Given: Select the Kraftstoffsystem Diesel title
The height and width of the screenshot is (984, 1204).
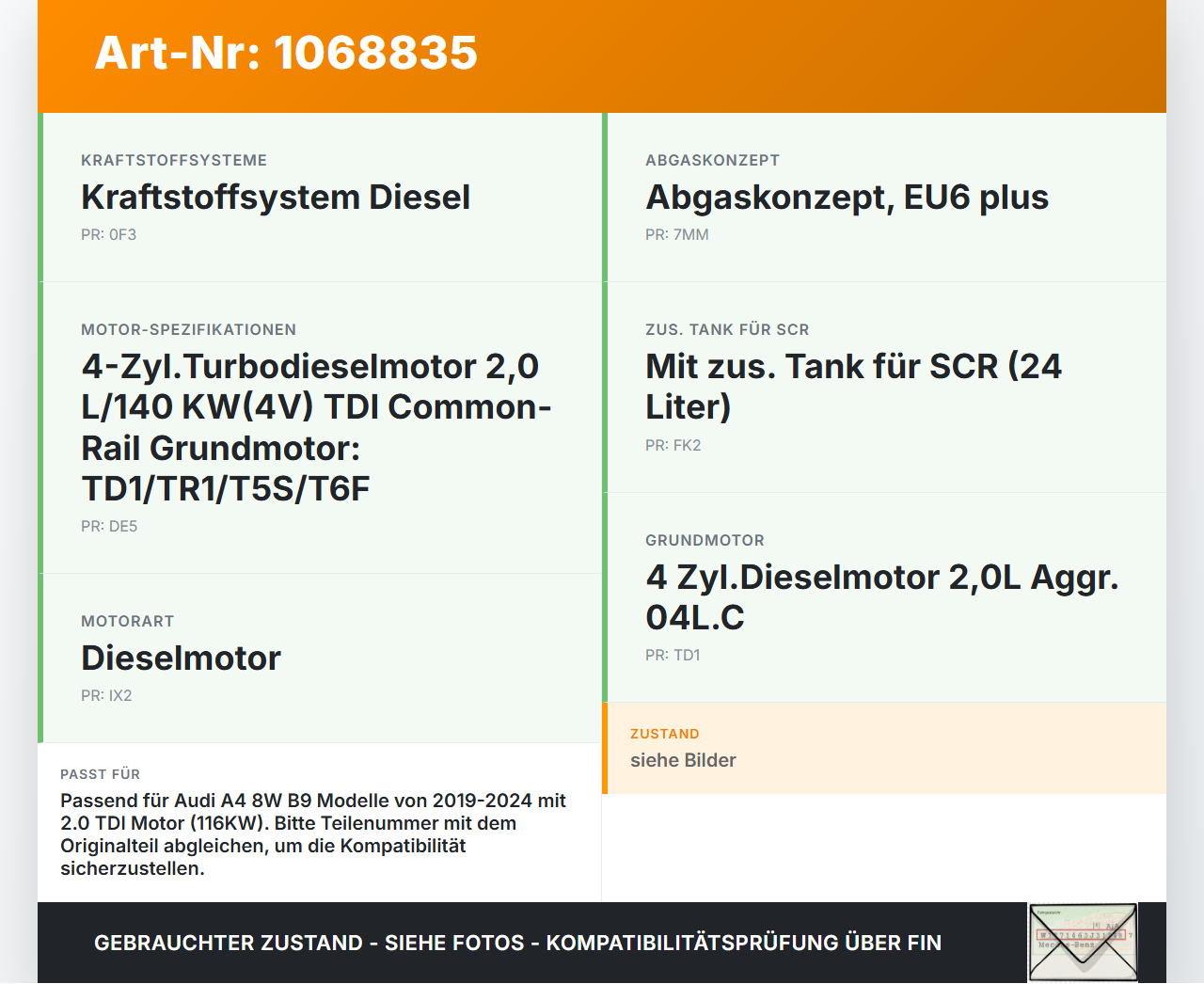Looking at the screenshot, I should click(276, 198).
